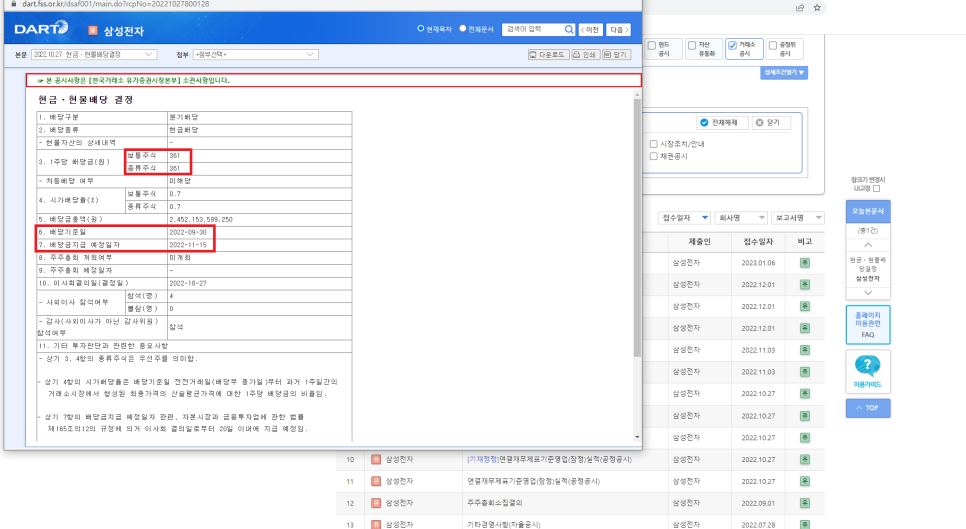Click red 유 icon in row 11

tap(376, 481)
